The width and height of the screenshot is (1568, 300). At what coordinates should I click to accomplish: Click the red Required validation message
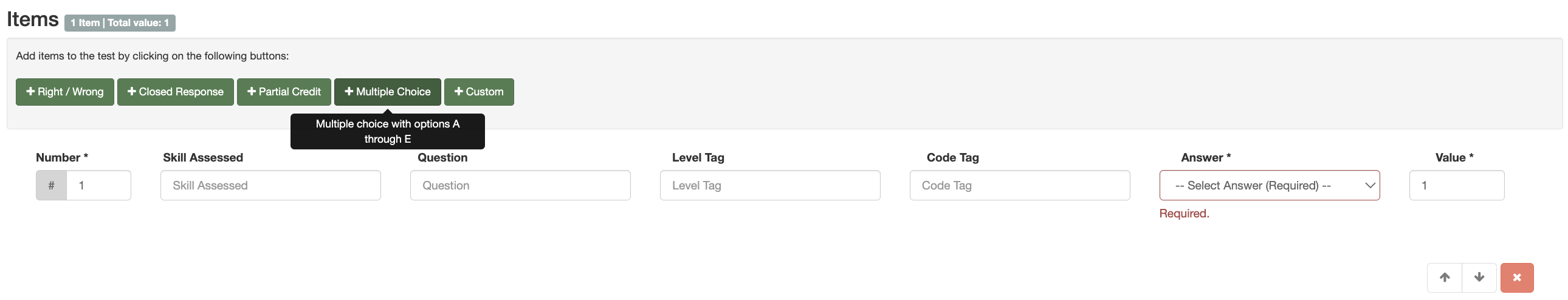pos(1183,214)
